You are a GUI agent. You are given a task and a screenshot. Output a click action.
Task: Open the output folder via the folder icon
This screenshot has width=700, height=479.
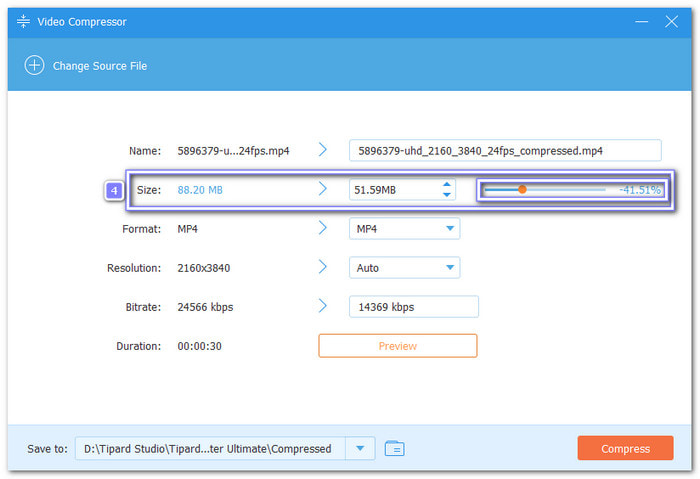(x=394, y=449)
